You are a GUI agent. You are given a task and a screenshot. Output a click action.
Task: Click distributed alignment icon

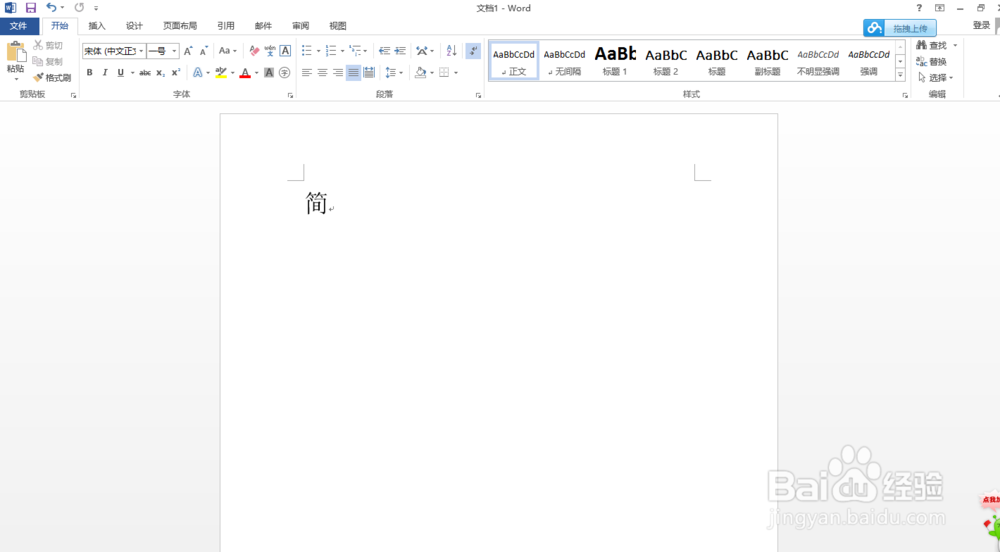click(x=369, y=73)
